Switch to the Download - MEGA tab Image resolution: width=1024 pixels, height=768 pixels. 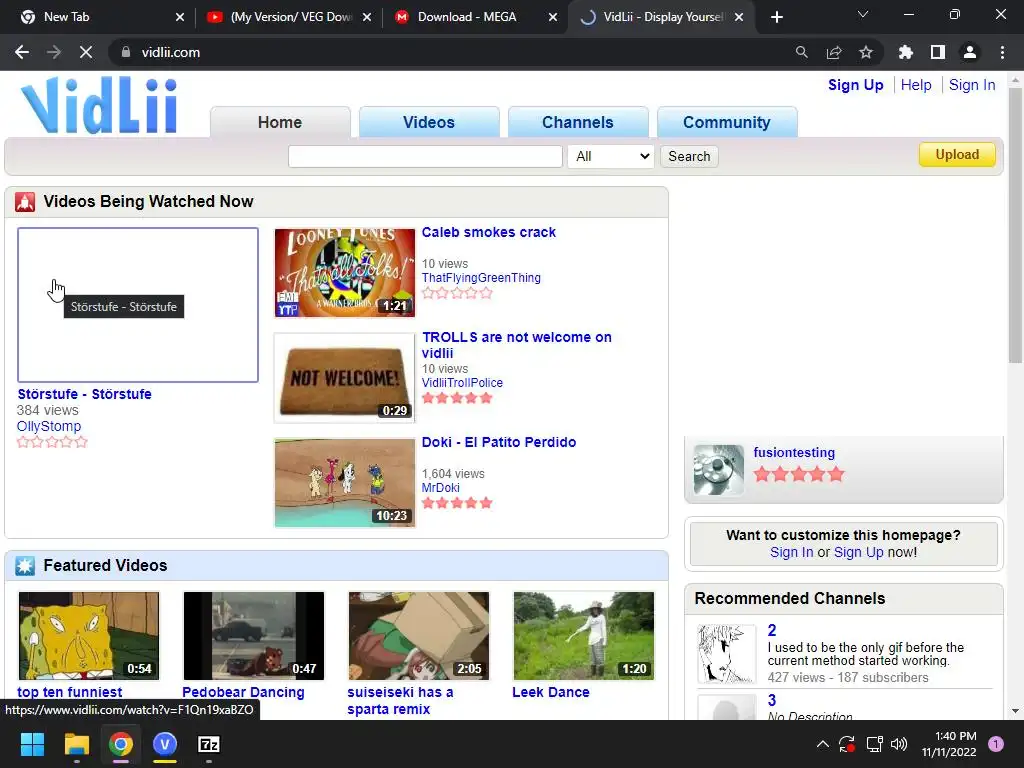(x=467, y=17)
